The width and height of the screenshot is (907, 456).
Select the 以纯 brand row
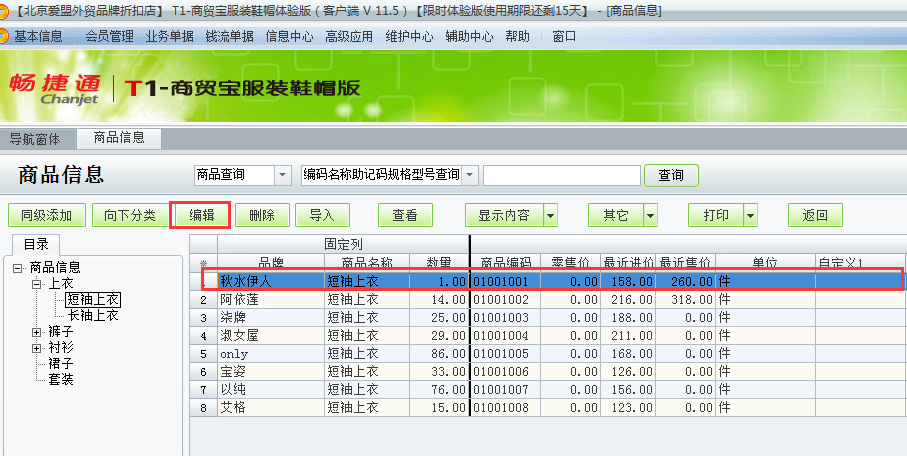click(x=271, y=389)
